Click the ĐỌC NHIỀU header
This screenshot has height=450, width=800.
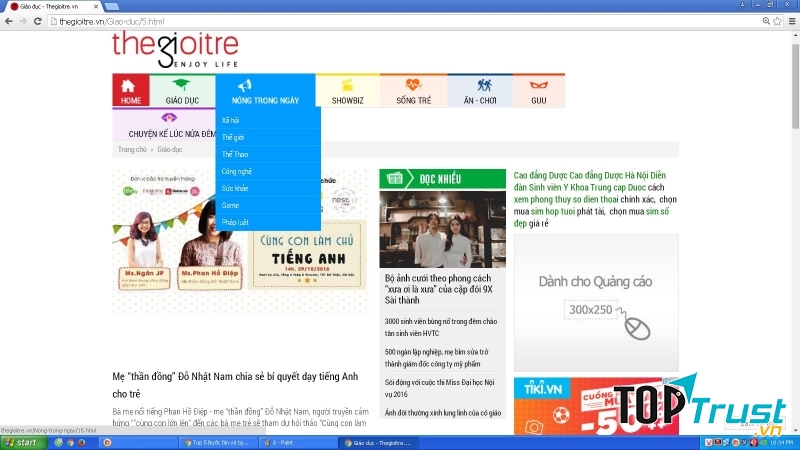pos(442,179)
